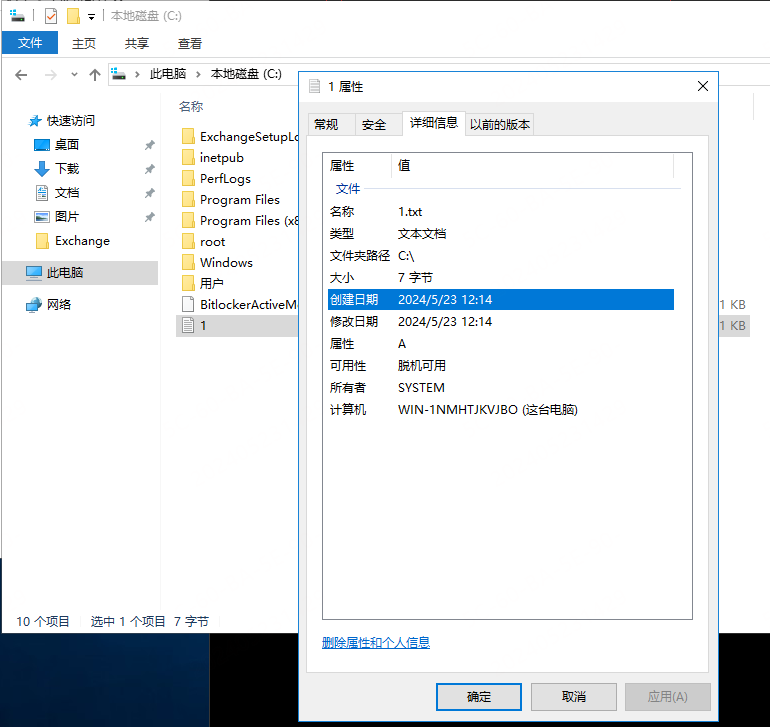
Task: Click the inetpub folder icon
Action: [187, 158]
